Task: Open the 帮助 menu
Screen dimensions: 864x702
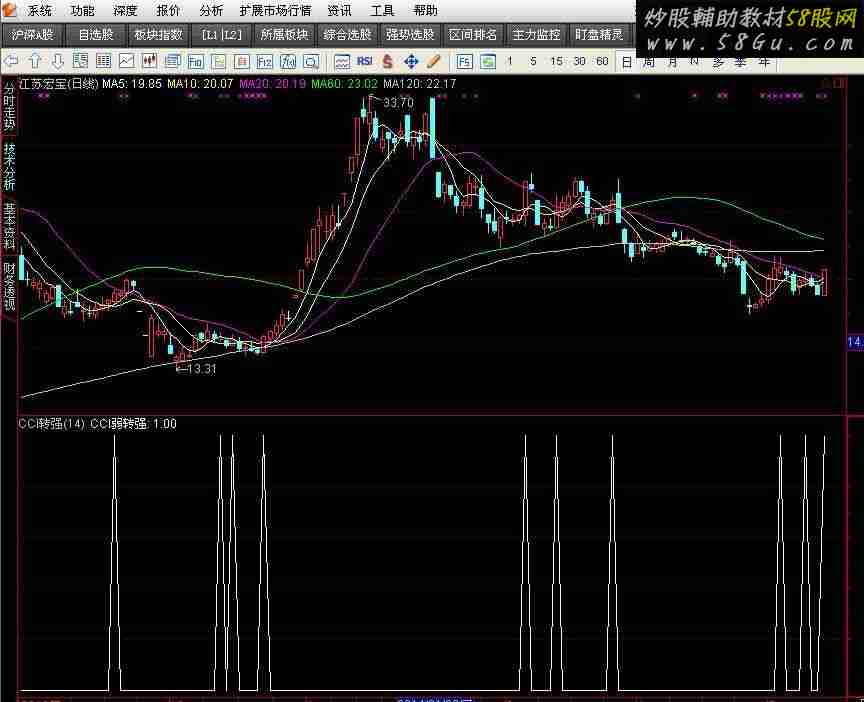Action: (425, 10)
